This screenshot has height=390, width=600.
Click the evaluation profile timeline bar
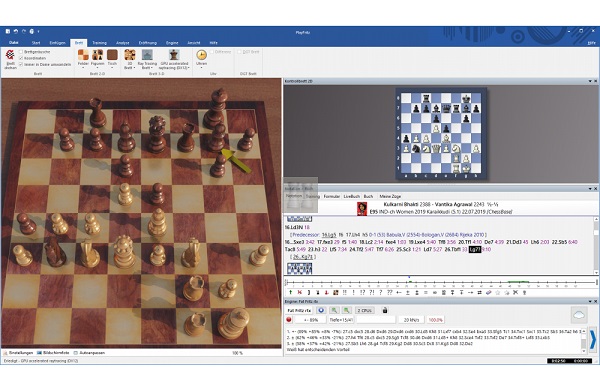point(440,283)
